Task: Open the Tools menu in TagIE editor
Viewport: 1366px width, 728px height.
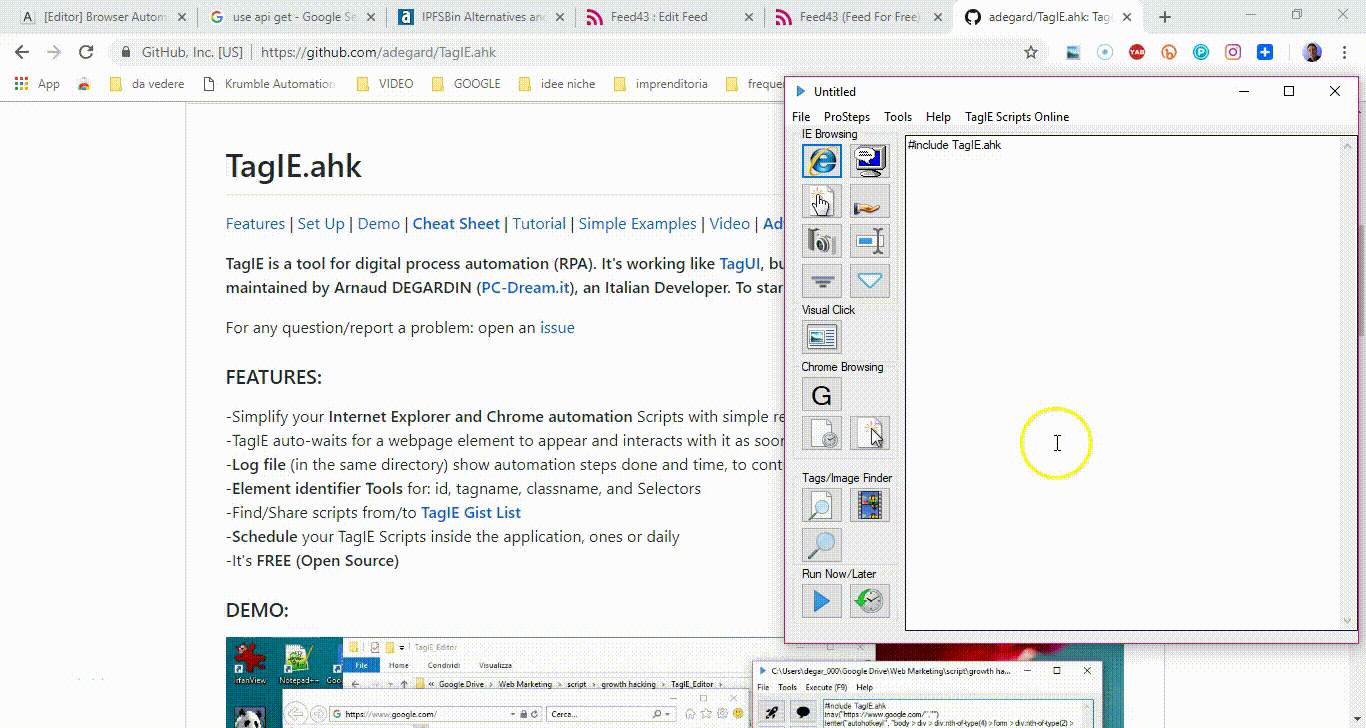Action: point(898,117)
